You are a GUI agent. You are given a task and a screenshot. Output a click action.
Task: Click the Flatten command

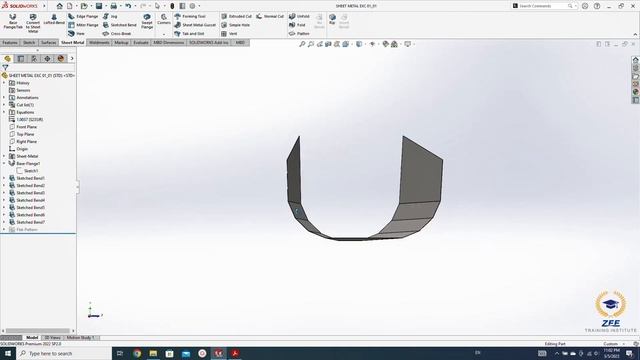click(299, 33)
